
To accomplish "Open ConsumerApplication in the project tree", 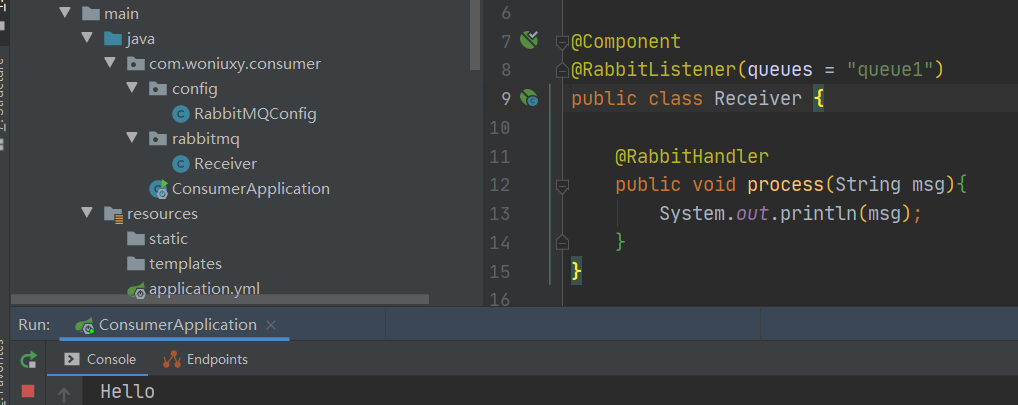I will [251, 189].
